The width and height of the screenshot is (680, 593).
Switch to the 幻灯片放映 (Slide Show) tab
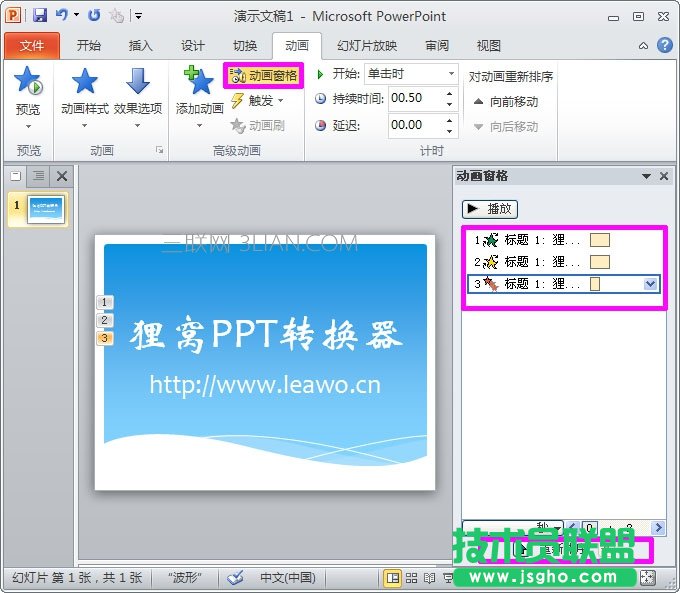[367, 46]
